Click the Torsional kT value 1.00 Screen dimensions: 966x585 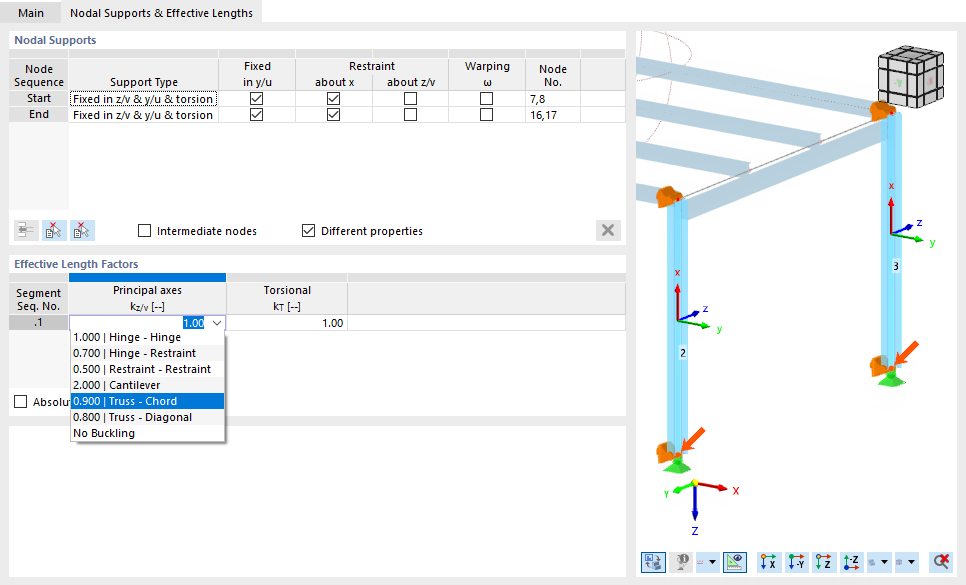286,323
